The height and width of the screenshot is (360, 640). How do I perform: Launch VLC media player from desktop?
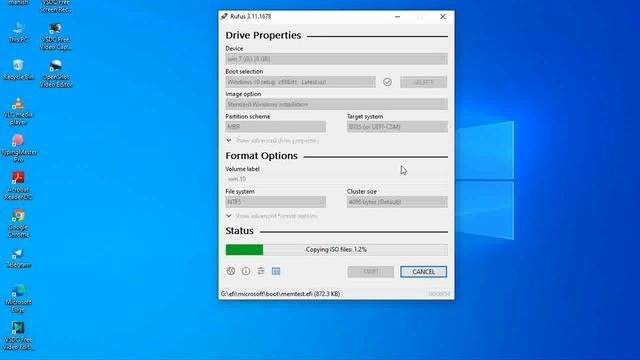18,111
